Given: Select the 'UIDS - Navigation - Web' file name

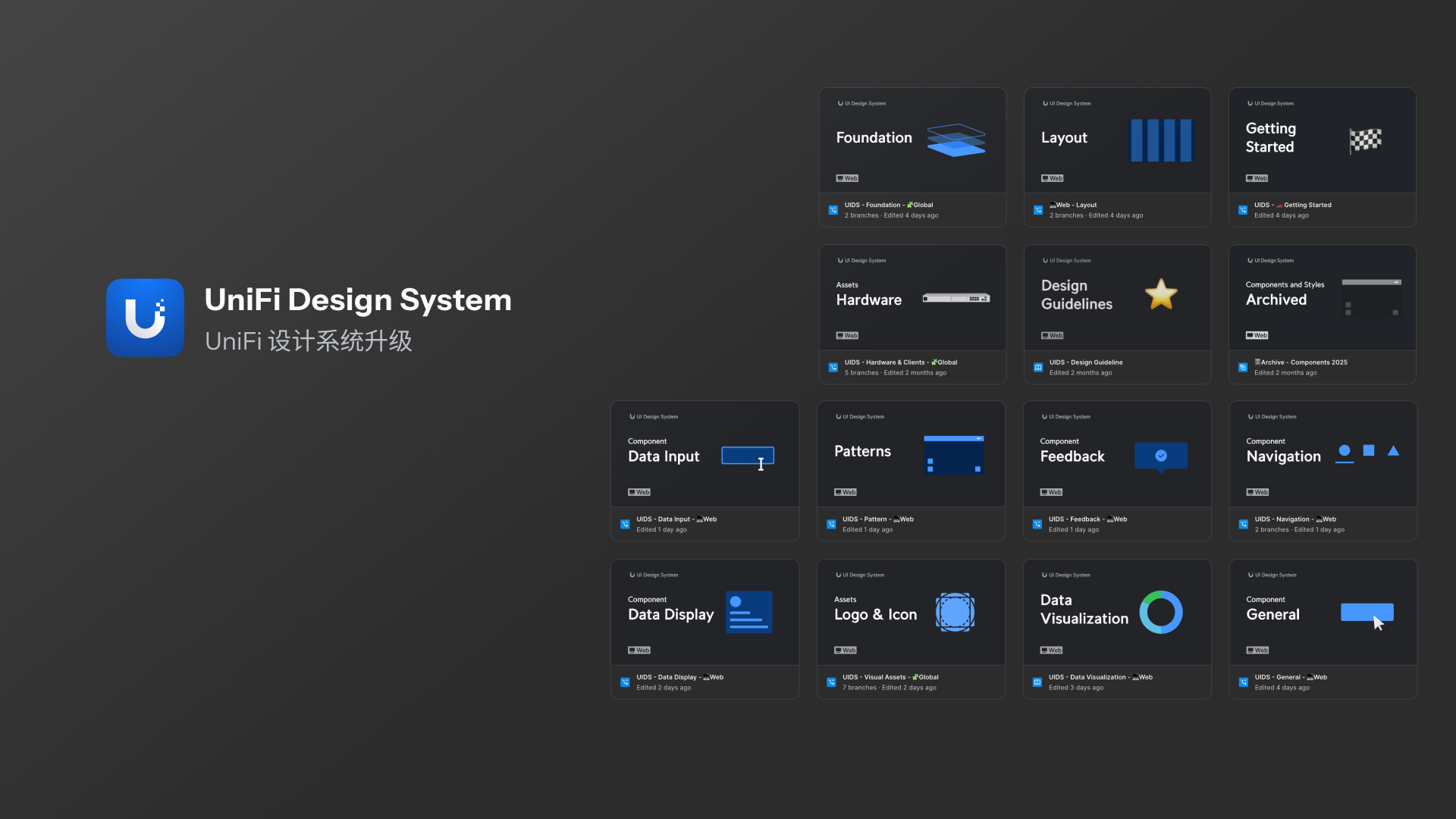Looking at the screenshot, I should click(1295, 519).
